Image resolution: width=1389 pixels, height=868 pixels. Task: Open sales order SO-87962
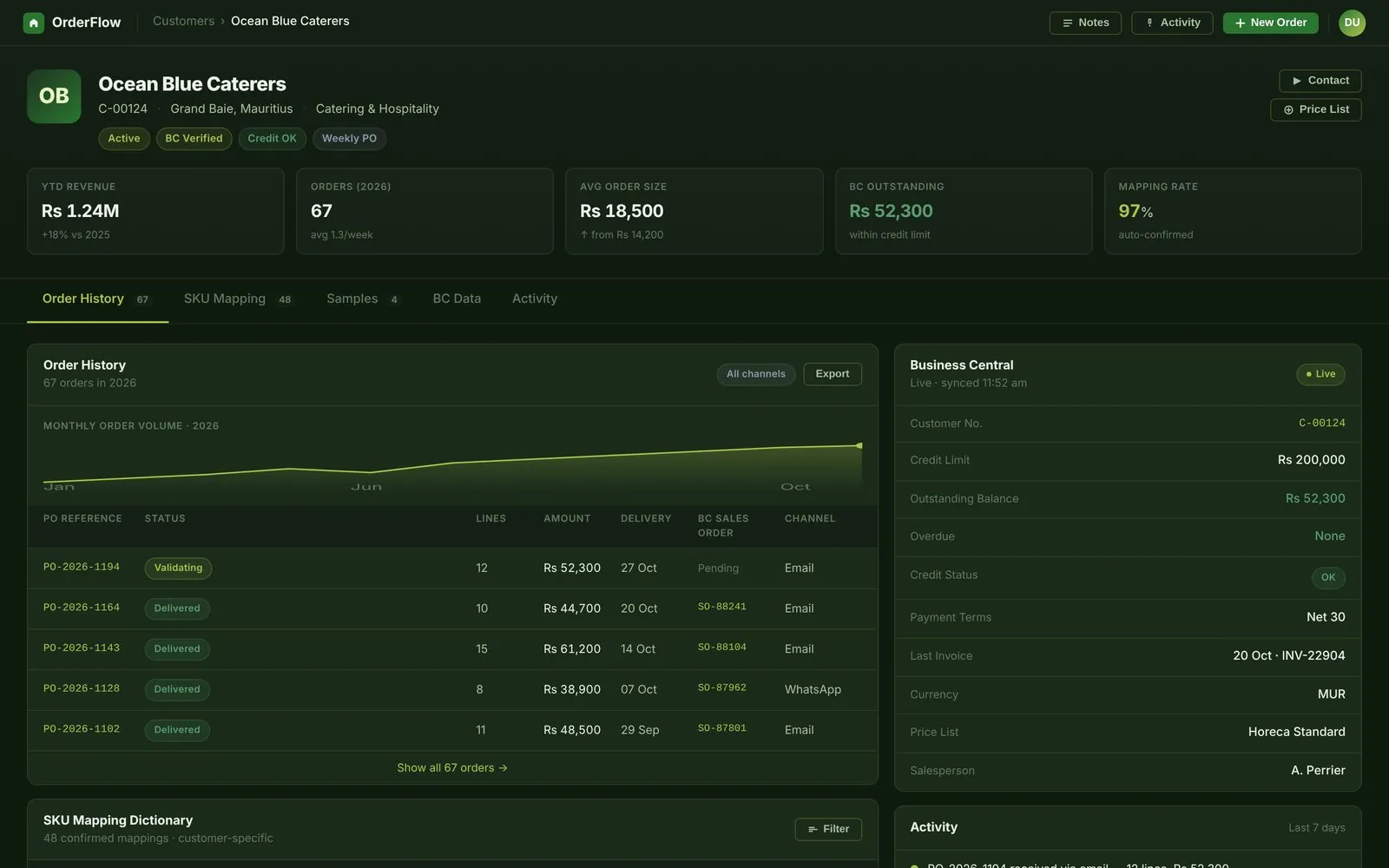(x=722, y=687)
